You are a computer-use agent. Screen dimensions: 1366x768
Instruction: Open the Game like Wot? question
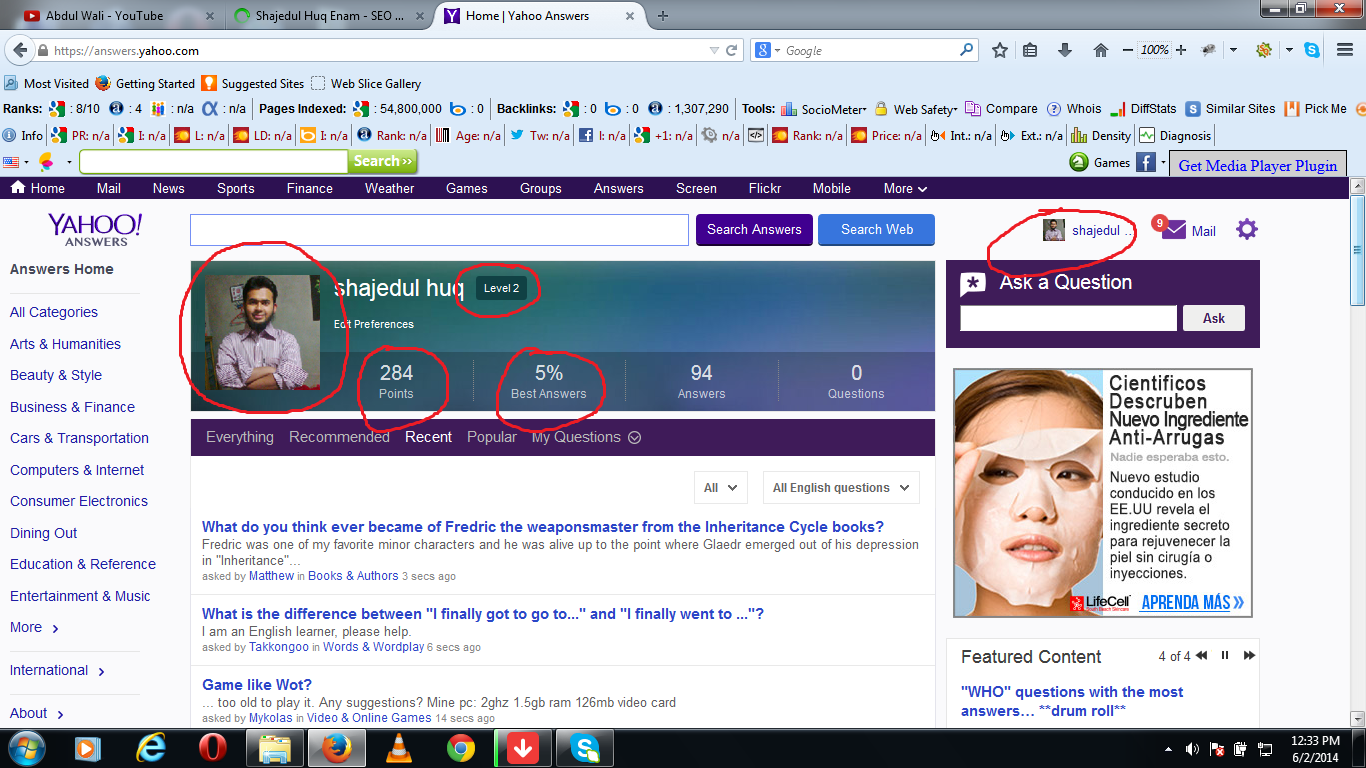(x=257, y=685)
